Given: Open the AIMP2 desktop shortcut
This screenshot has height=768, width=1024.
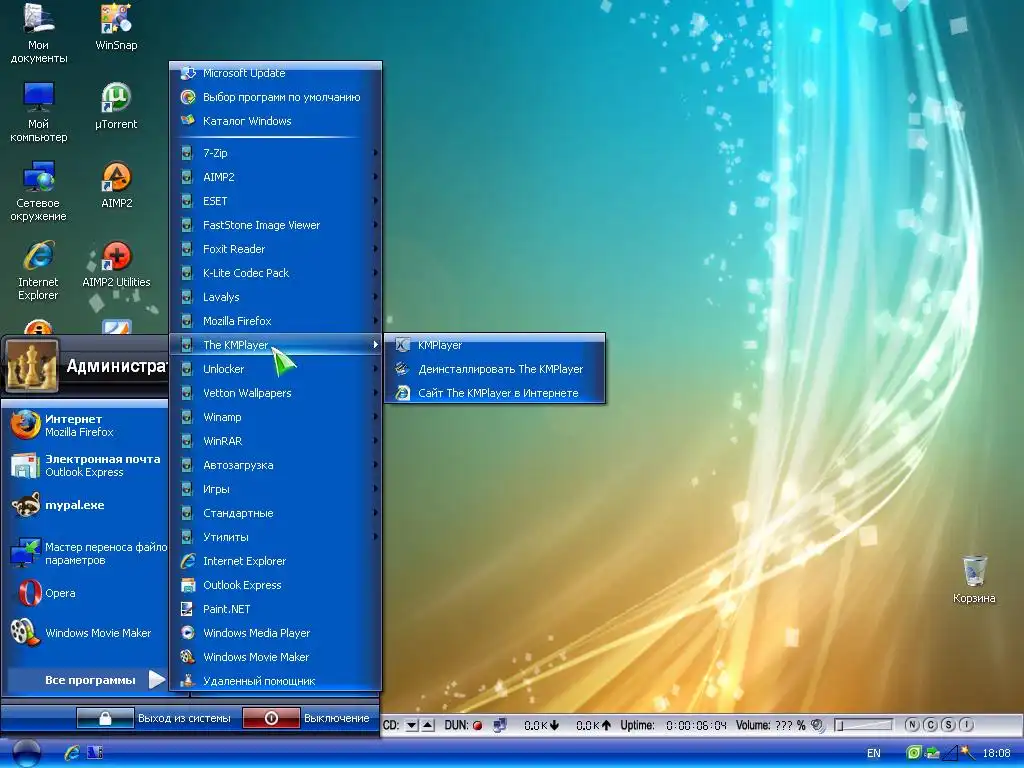Looking at the screenshot, I should [x=116, y=184].
